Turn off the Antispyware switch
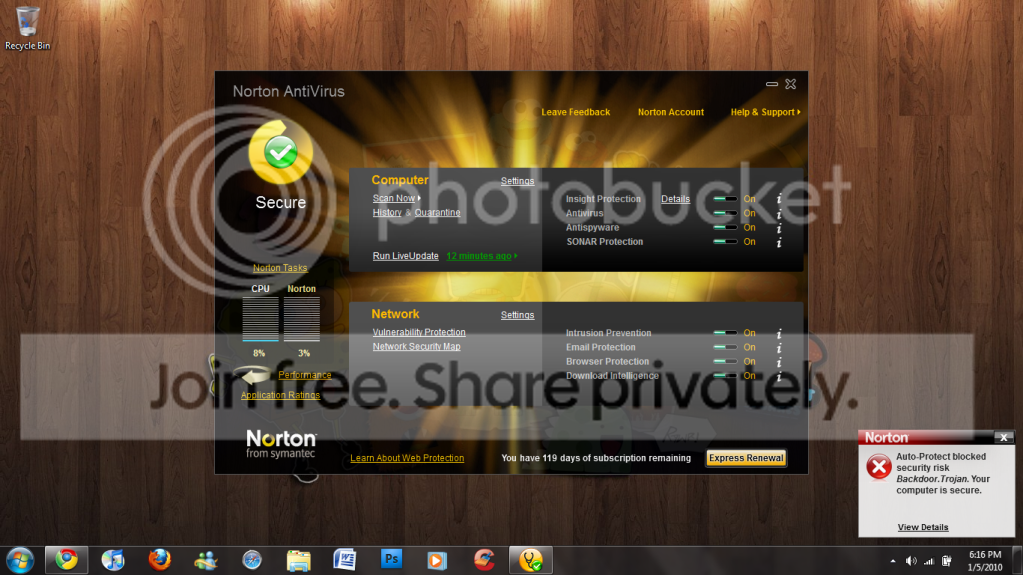Screen dimensions: 1023x575 pyautogui.click(x=725, y=228)
